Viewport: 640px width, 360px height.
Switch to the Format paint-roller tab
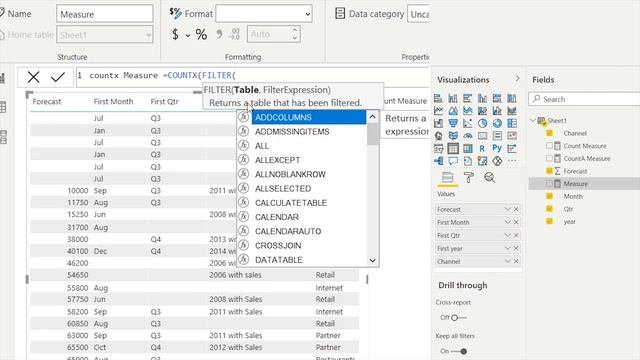pos(469,178)
